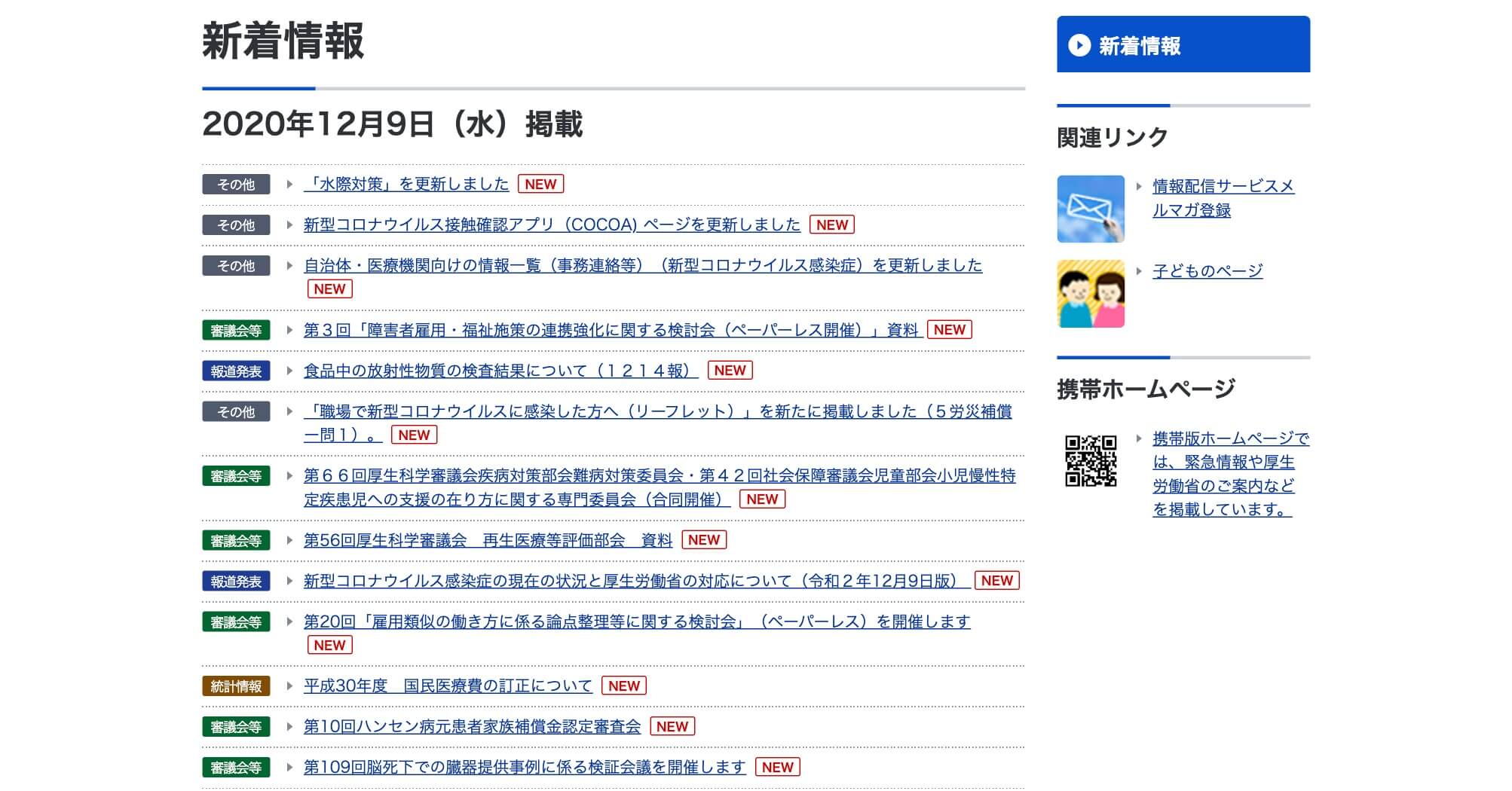This screenshot has height=791, width=1512.
Task: Open 平成30年度 国民医療費の訂正について link
Action: 448,686
